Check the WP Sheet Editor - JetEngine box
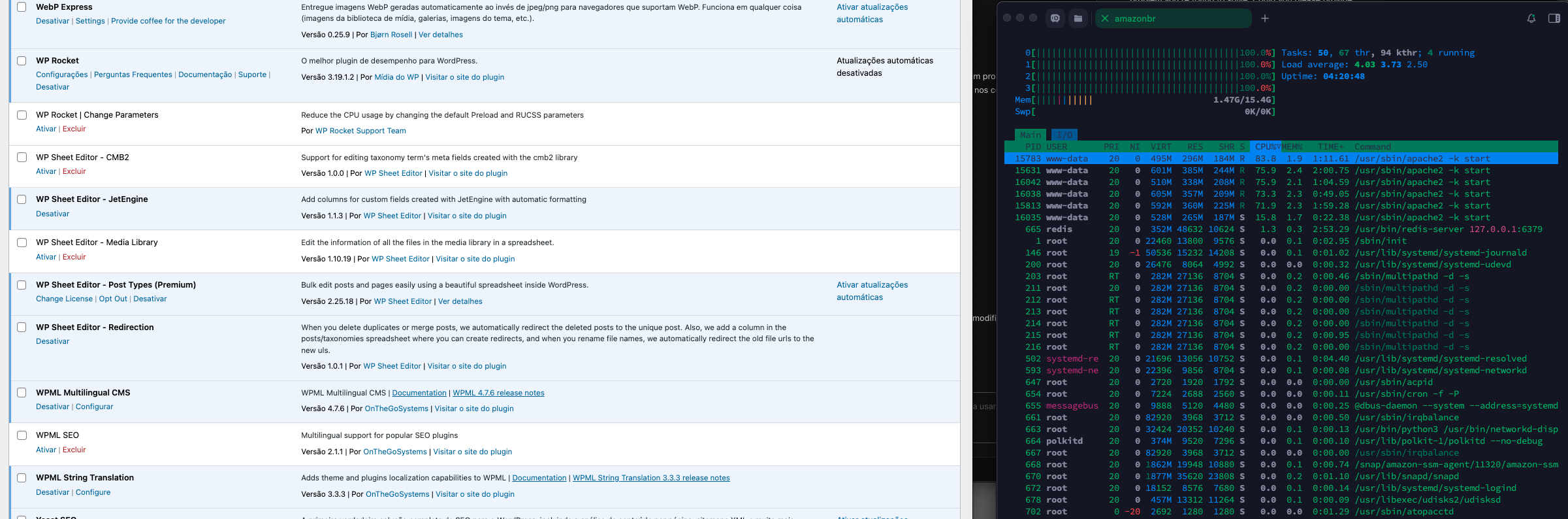The width and height of the screenshot is (1568, 519). click(x=22, y=199)
